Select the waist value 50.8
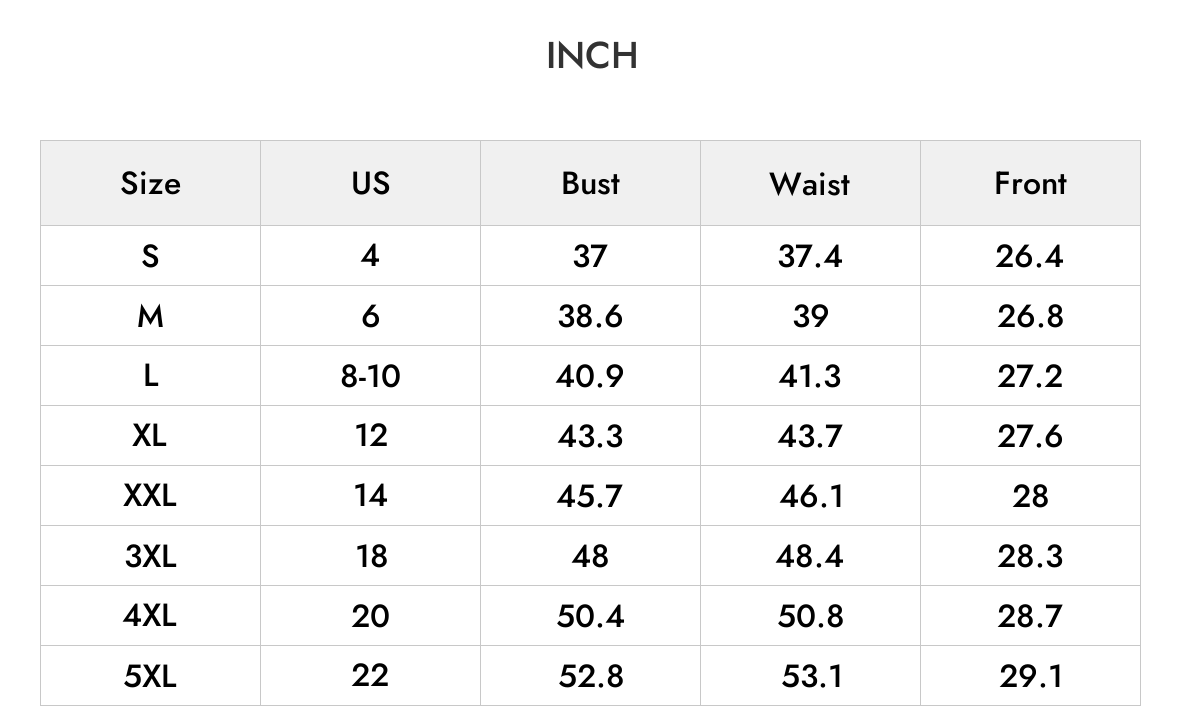1180x720 pixels. 810,615
